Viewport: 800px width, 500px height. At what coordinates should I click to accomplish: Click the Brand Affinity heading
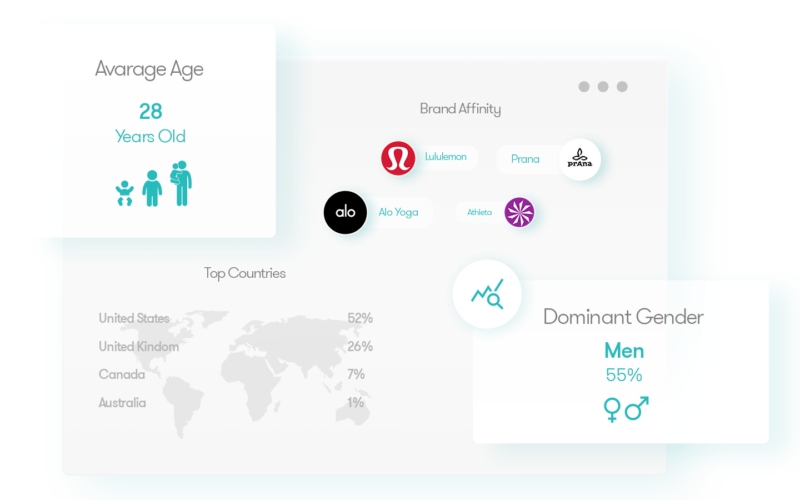coord(460,109)
